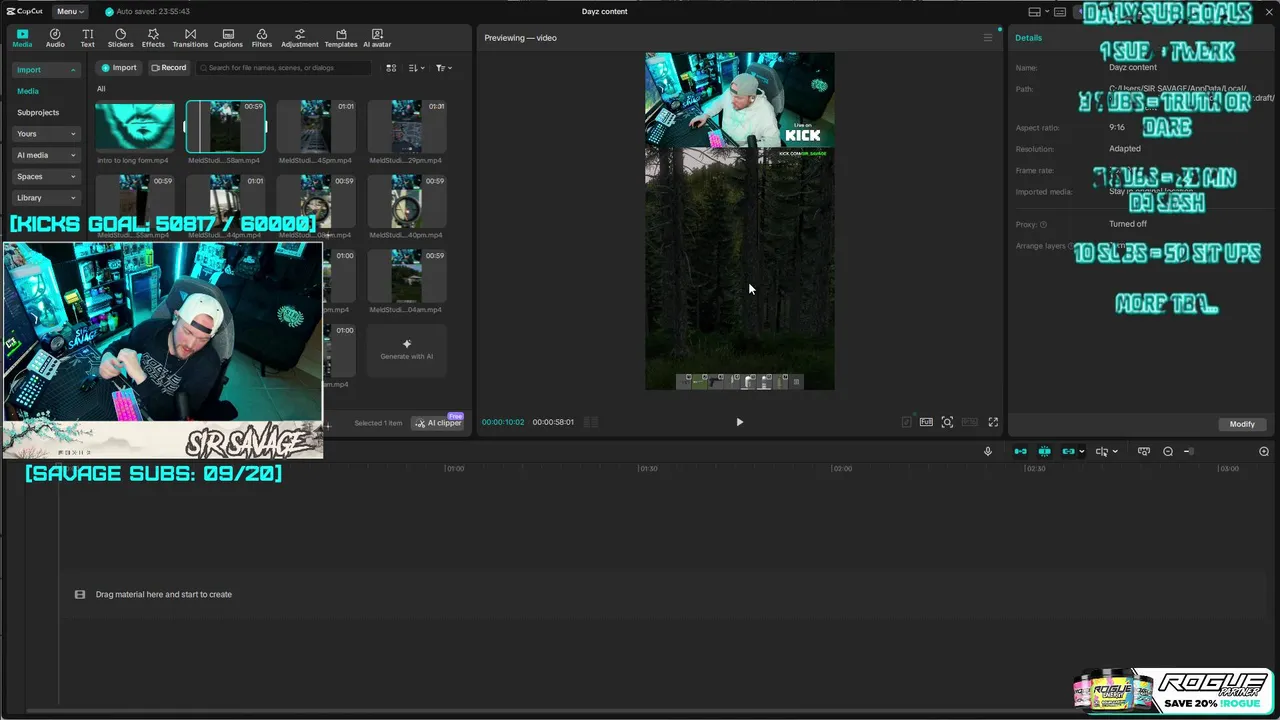The height and width of the screenshot is (720, 1280).
Task: Expand the Library section
Action: pos(46,198)
